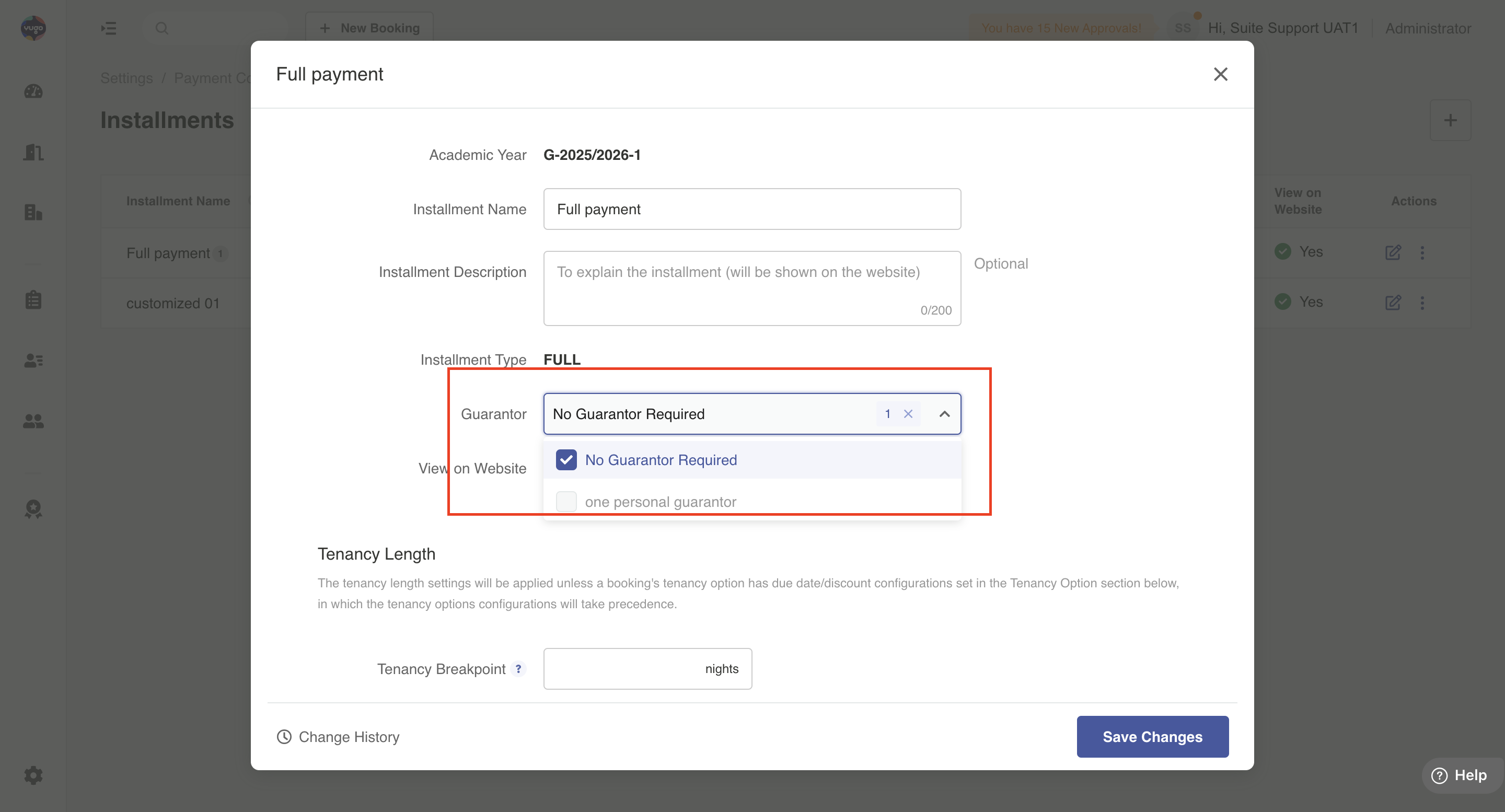The width and height of the screenshot is (1505, 812).
Task: Uncheck No Guarantor Required option
Action: click(566, 460)
